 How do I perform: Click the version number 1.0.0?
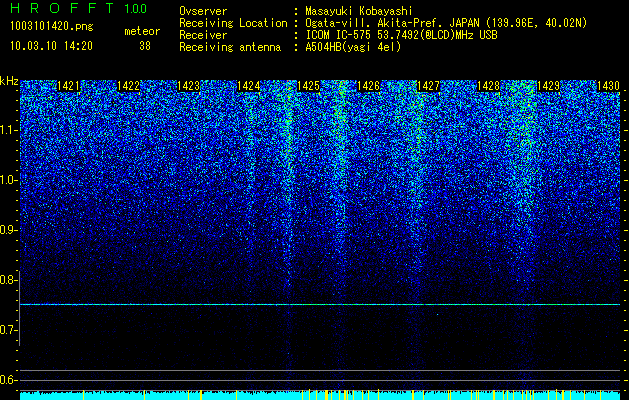coord(135,8)
